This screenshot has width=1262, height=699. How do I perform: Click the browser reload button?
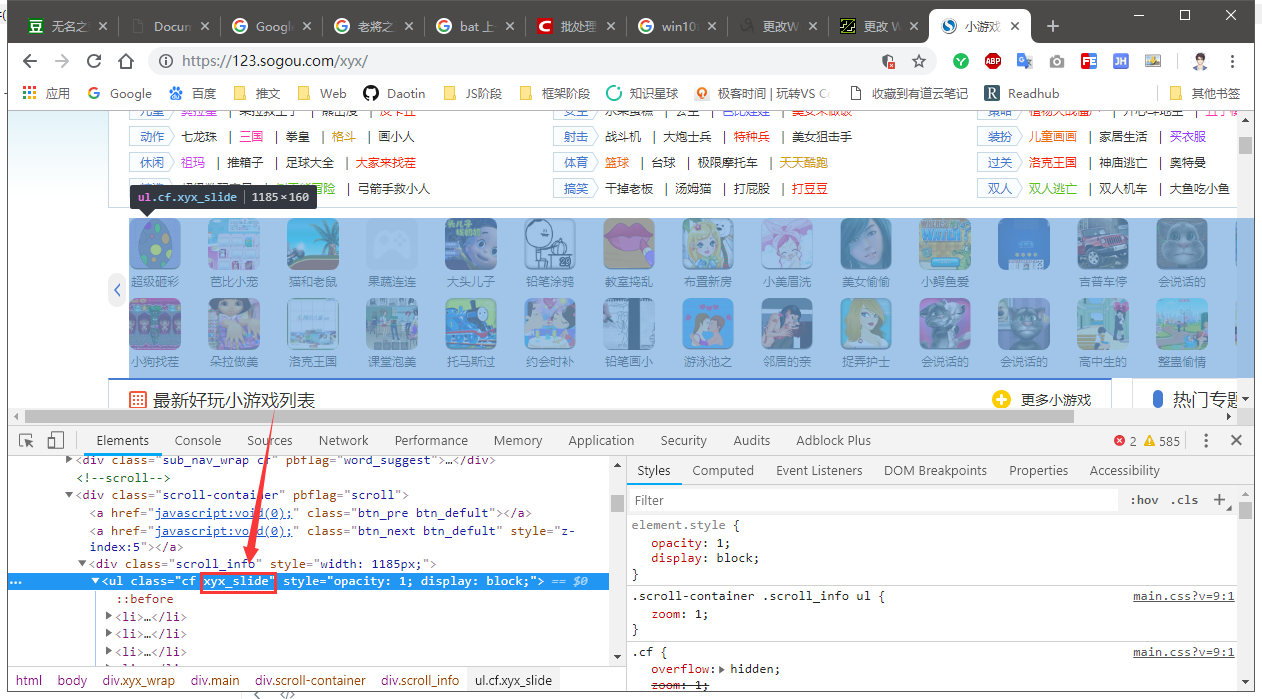coord(94,62)
